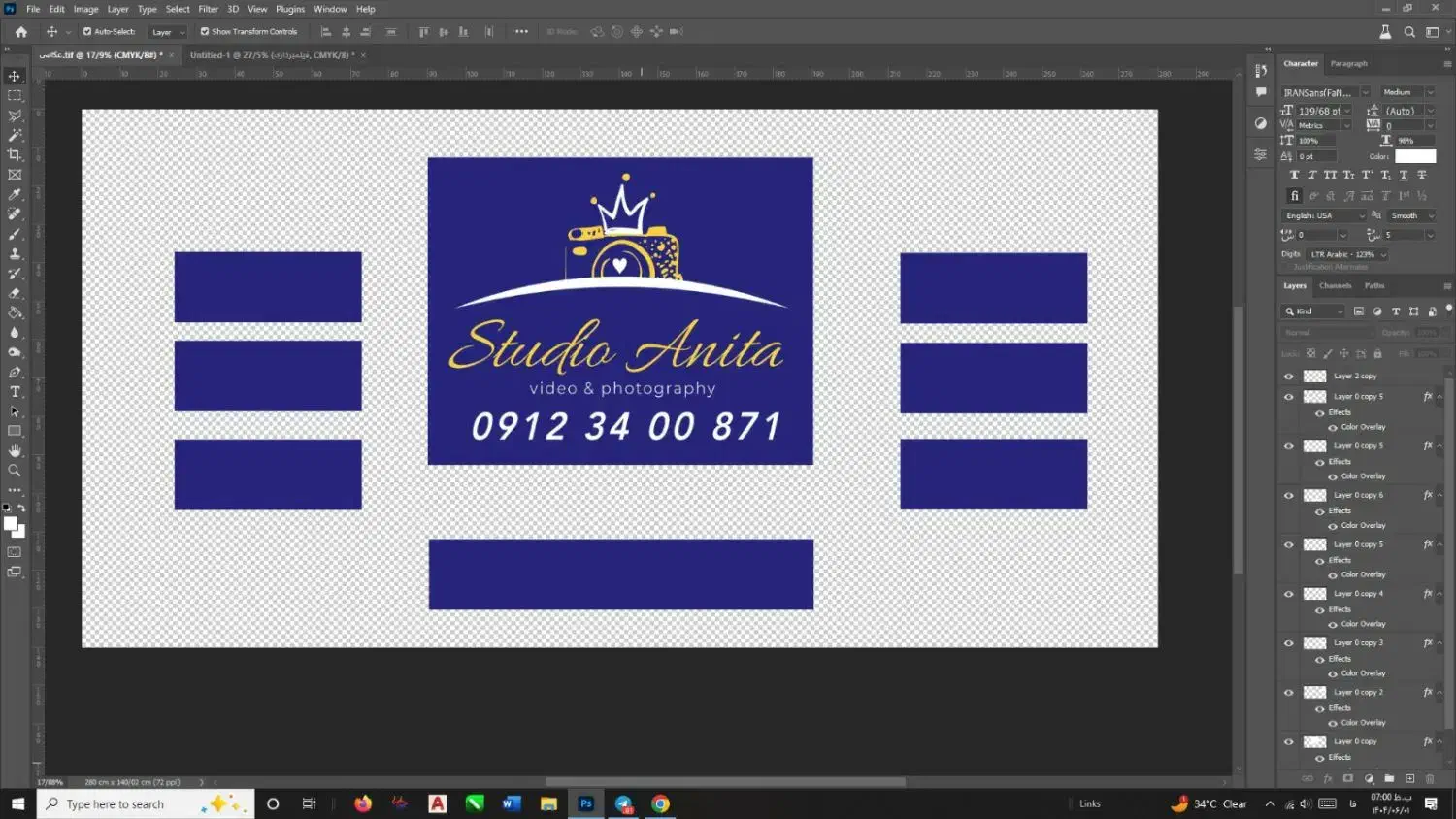This screenshot has width=1456, height=819.
Task: Open the font size dropdown
Action: tap(1347, 111)
